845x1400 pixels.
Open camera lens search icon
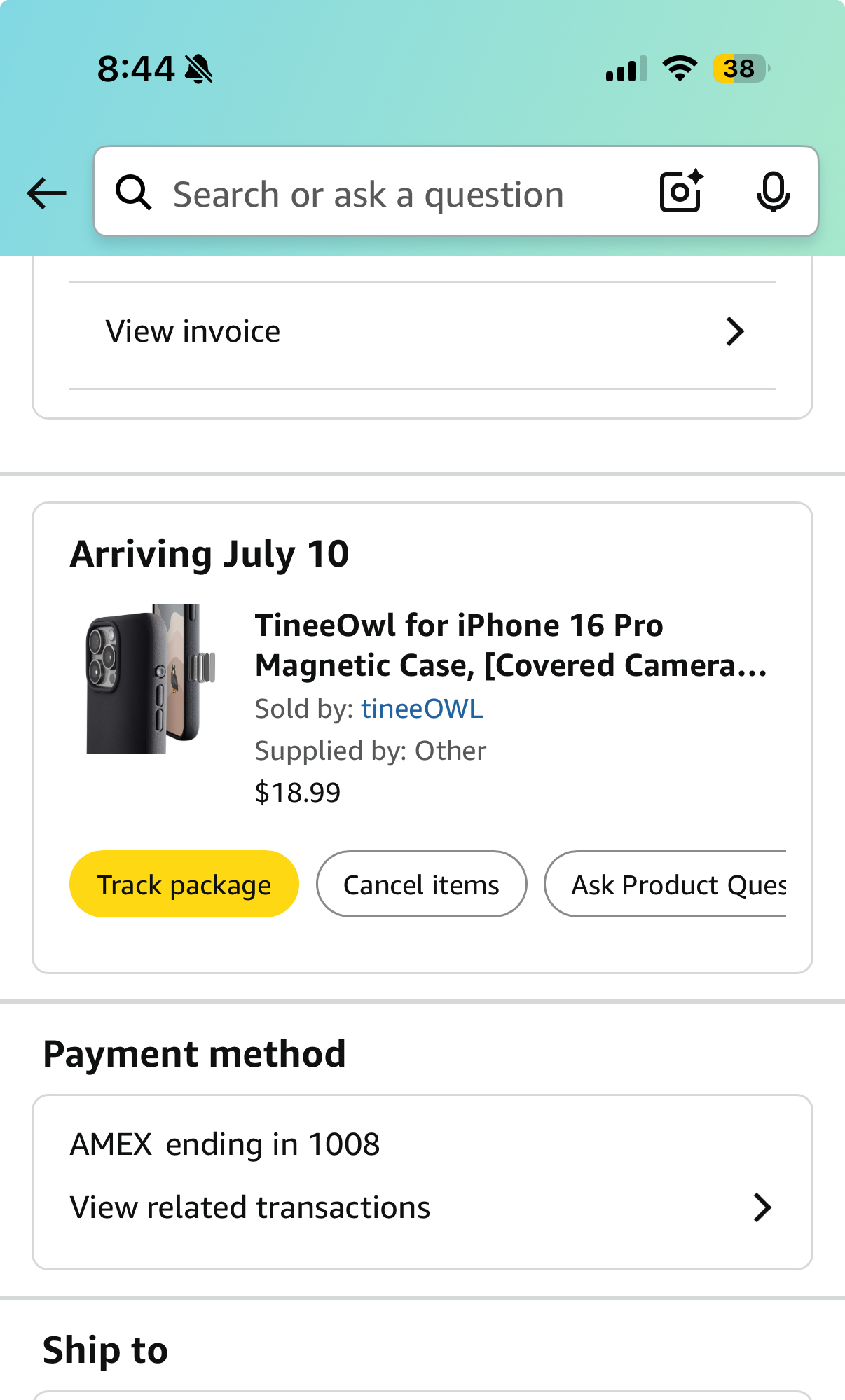click(x=681, y=191)
